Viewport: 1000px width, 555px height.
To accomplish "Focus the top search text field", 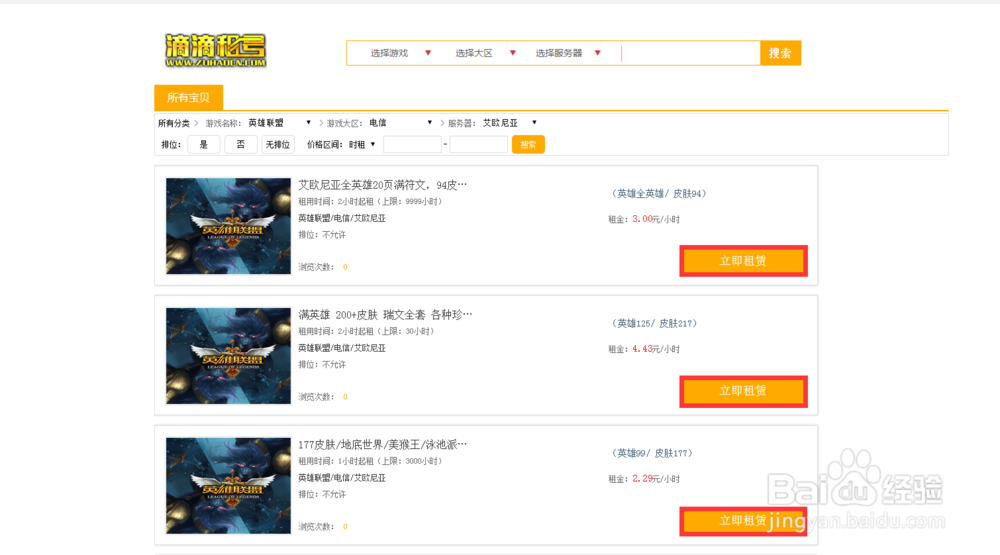I will [x=691, y=53].
